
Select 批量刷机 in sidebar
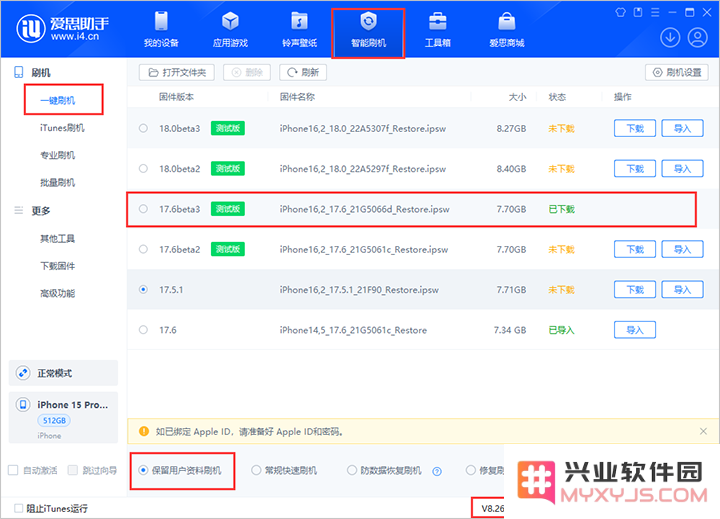[x=57, y=183]
